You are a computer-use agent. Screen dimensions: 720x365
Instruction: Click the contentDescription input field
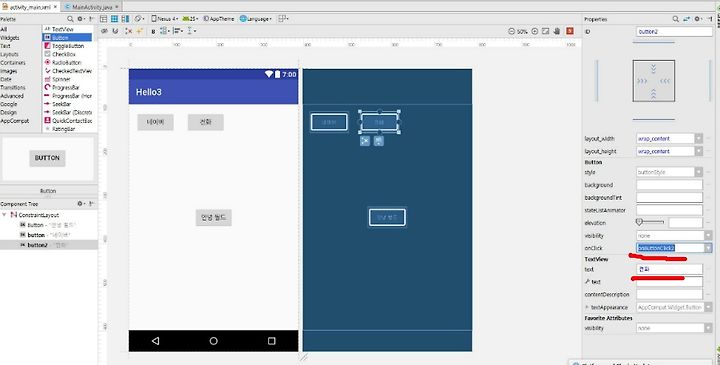669,294
